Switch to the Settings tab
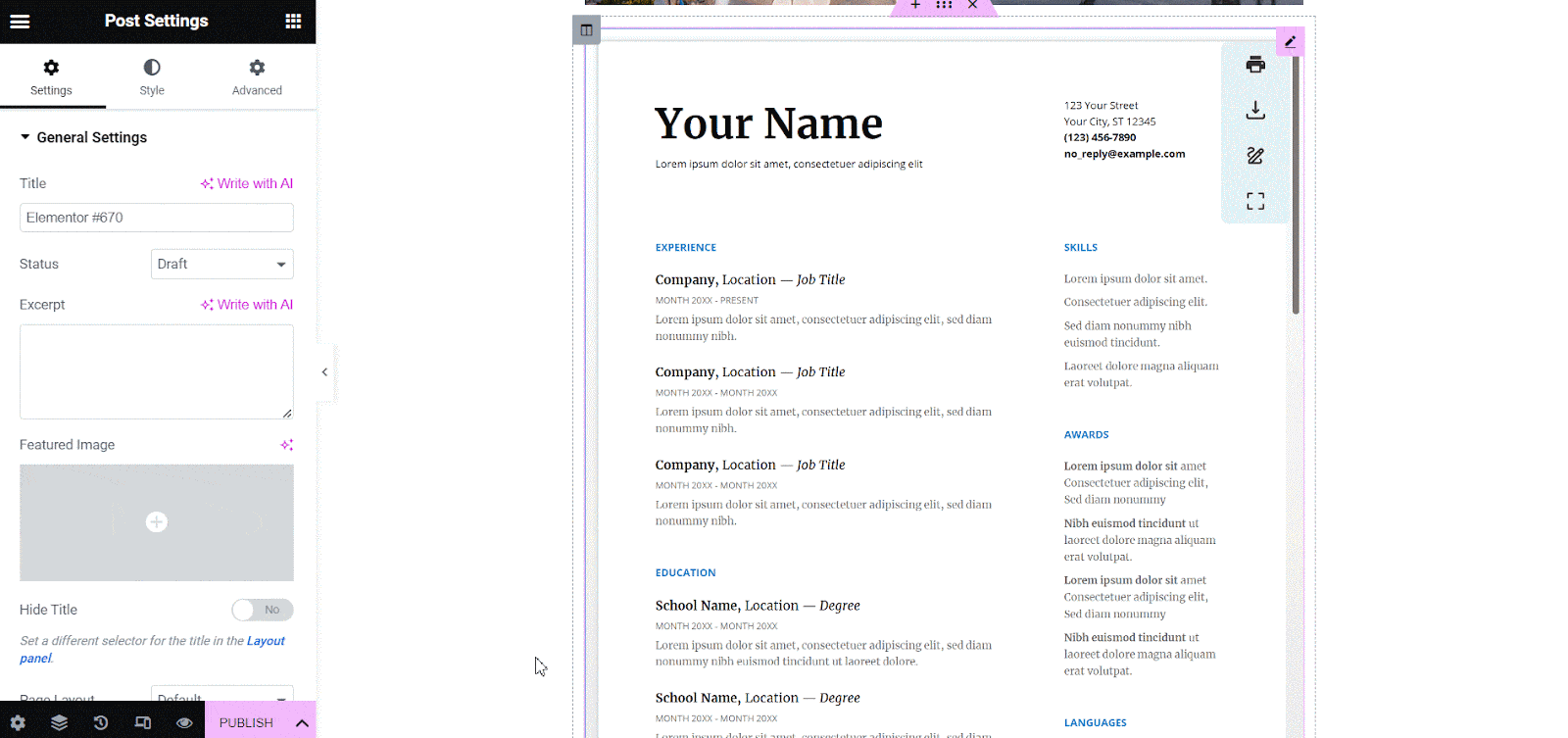 click(52, 77)
